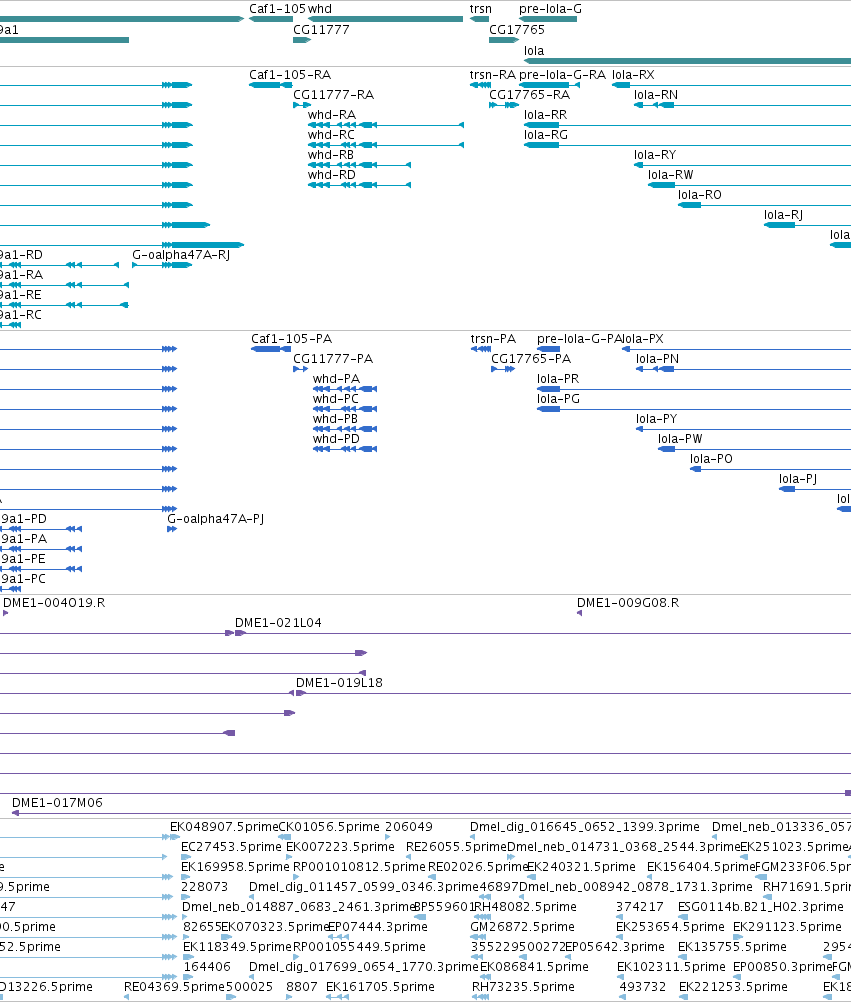The image size is (851, 1002).
Task: Click EST EK007223.5prime label
Action: pos(341,847)
